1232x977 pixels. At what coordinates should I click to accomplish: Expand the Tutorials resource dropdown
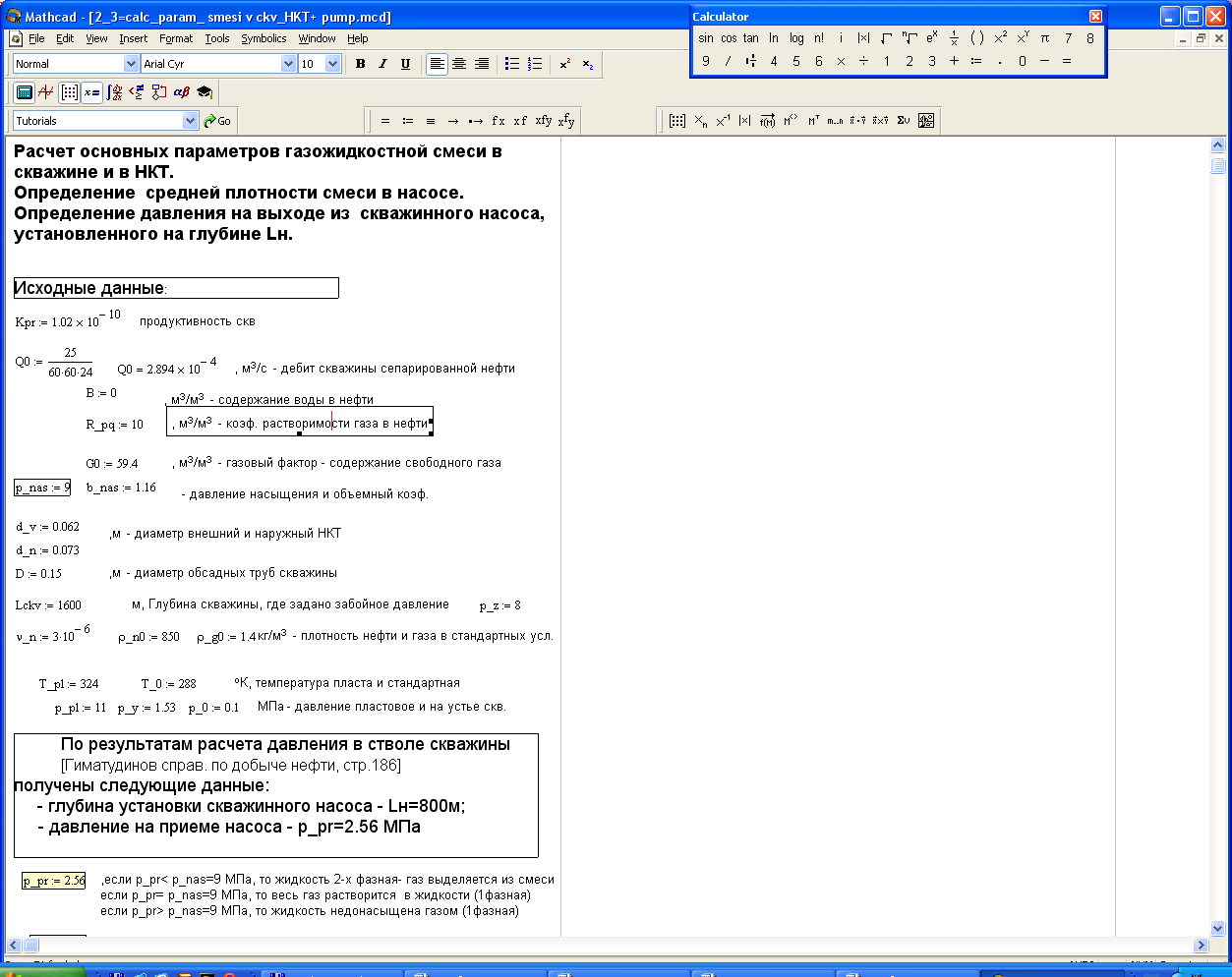coord(191,121)
